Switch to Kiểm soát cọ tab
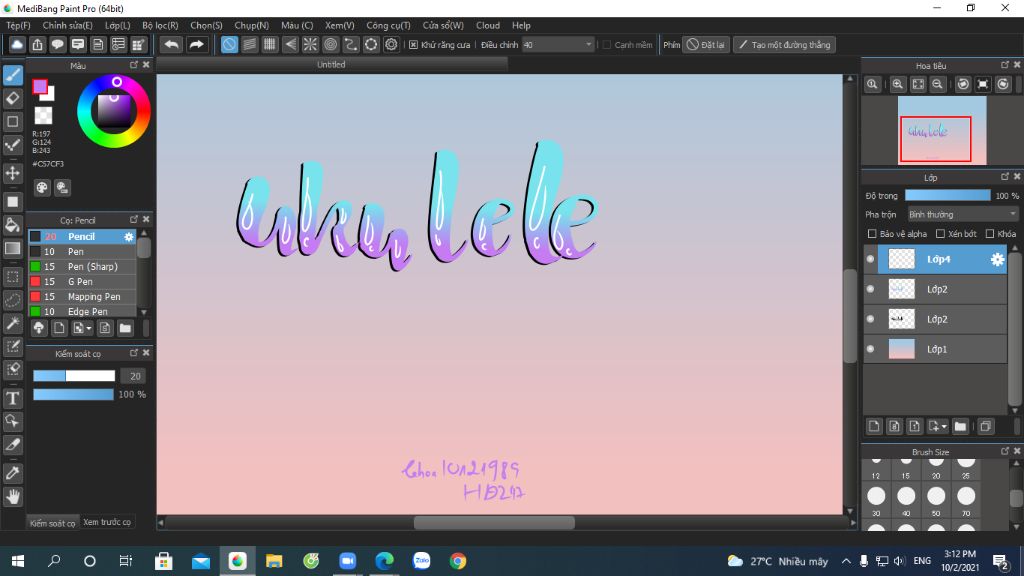Image resolution: width=1024 pixels, height=576 pixels. [52, 522]
